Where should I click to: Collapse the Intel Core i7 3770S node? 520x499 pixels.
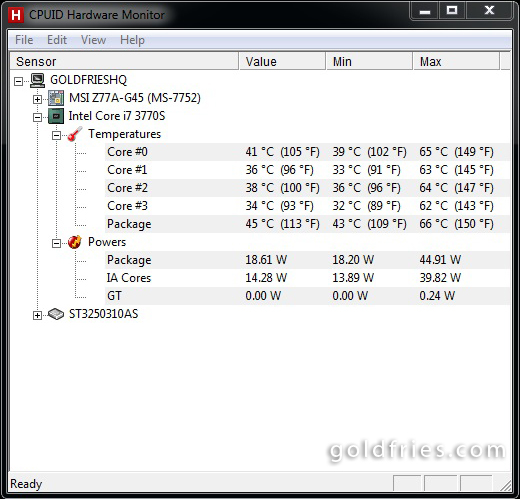37,117
